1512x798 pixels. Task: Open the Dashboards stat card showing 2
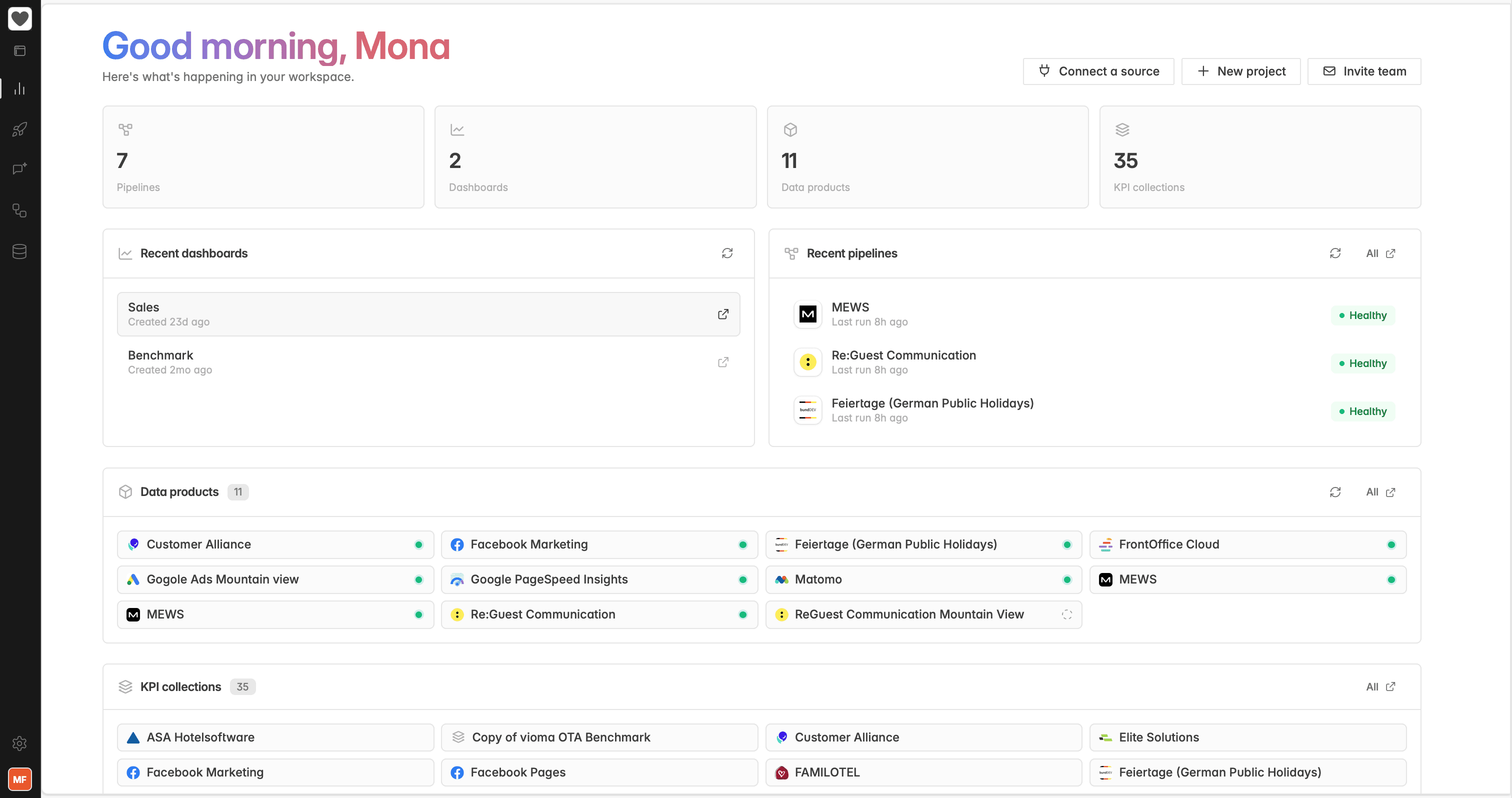pos(595,157)
